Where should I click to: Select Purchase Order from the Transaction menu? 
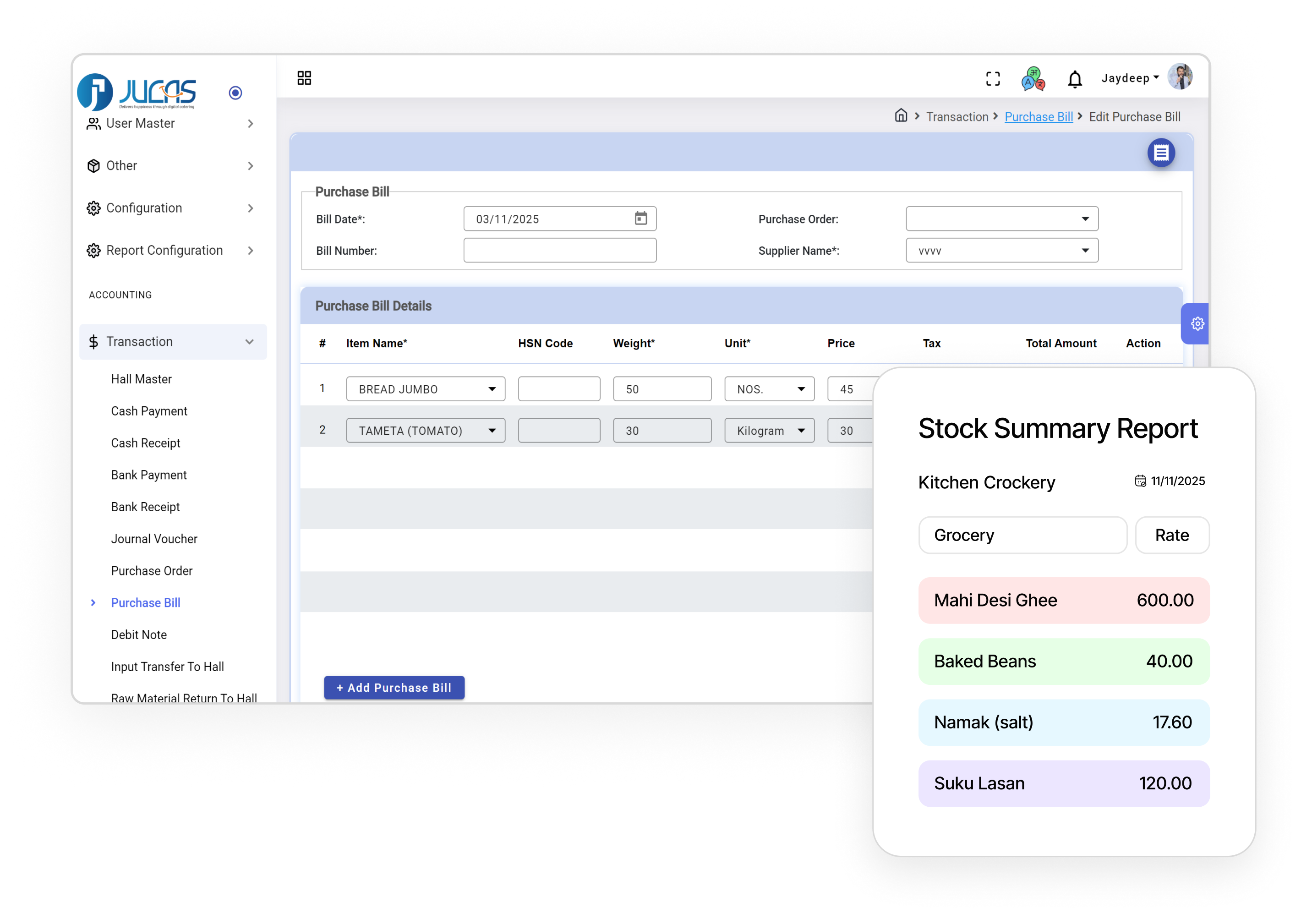tap(152, 571)
